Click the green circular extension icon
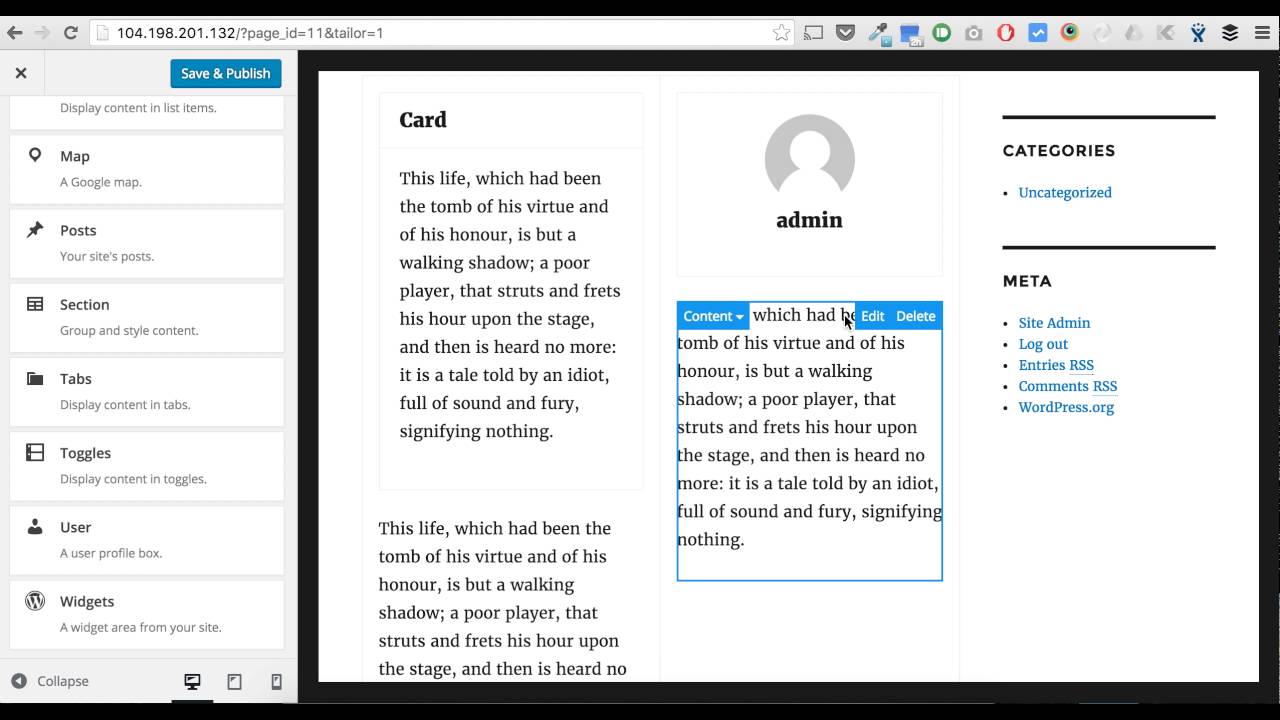This screenshot has width=1280, height=720. (942, 33)
